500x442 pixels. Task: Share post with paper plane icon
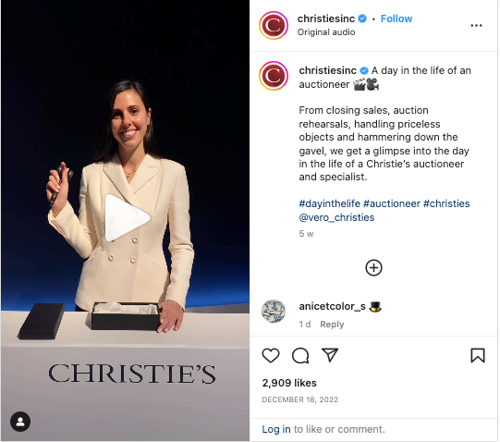coord(330,355)
